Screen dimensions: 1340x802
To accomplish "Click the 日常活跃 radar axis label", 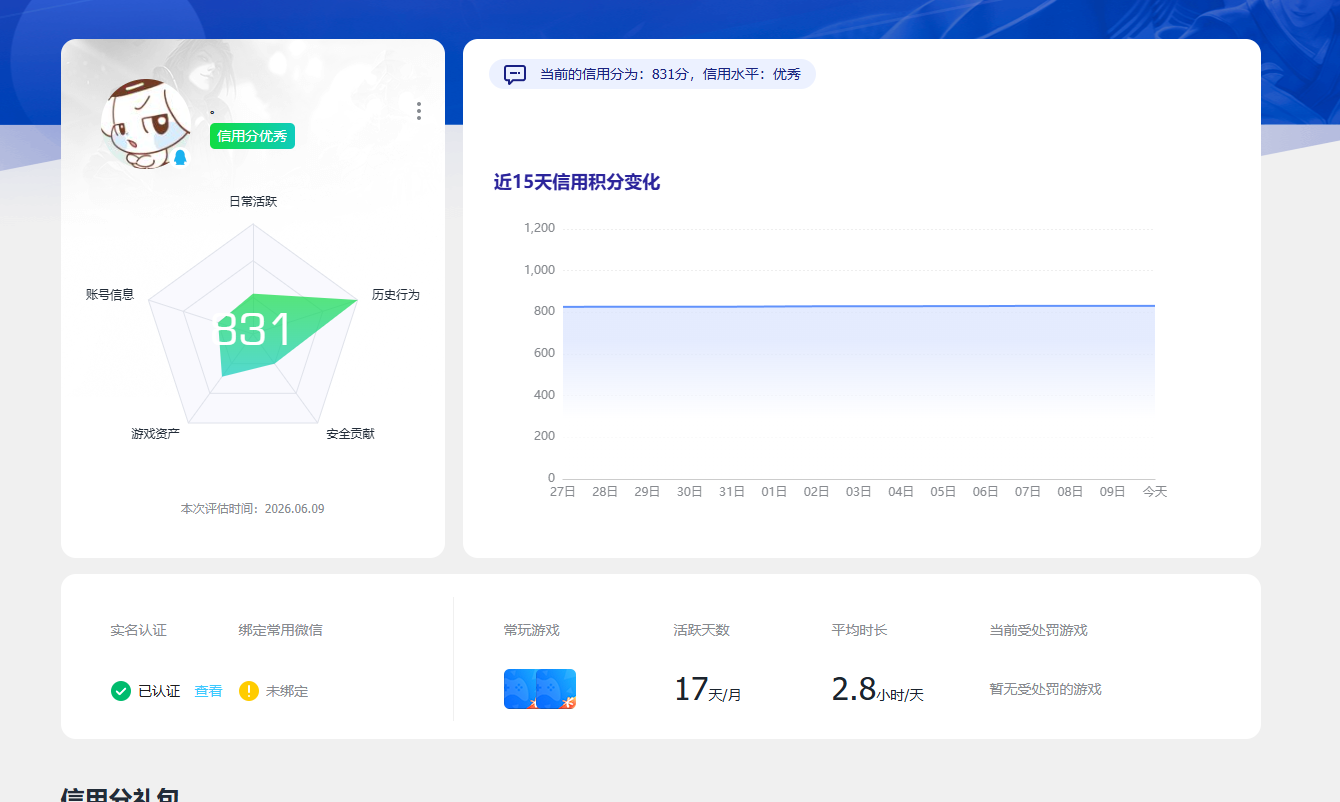I will click(x=253, y=201).
